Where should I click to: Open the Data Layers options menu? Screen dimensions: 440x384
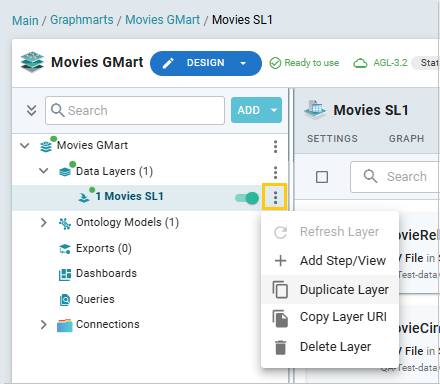pyautogui.click(x=275, y=172)
